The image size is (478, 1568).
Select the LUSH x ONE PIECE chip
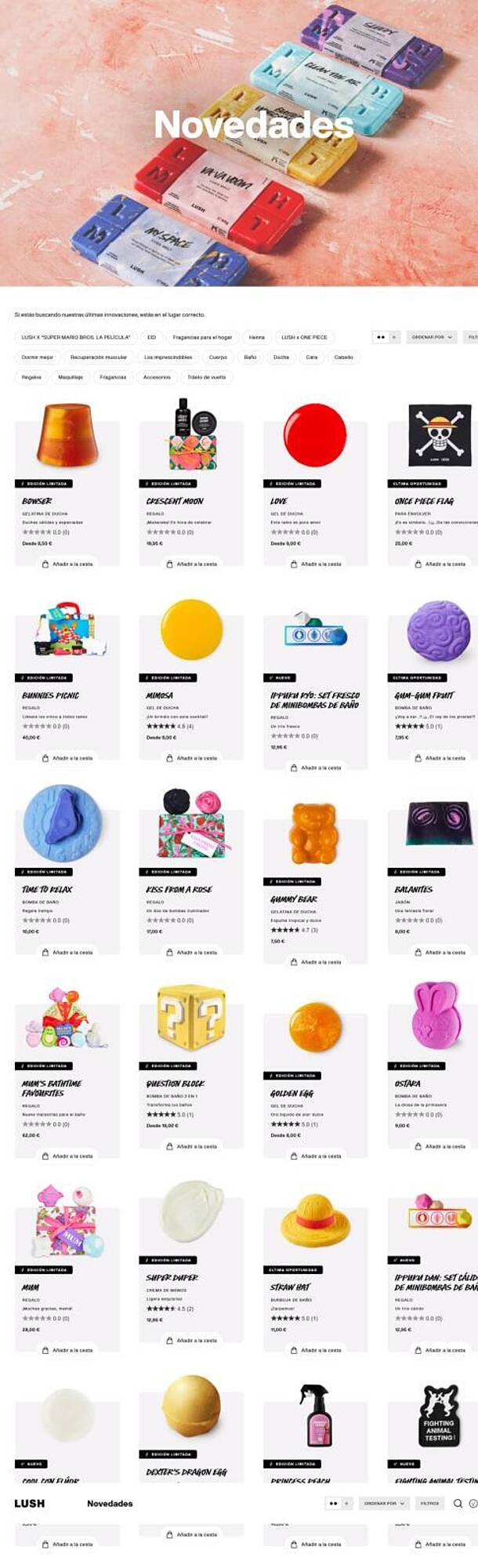(x=304, y=337)
